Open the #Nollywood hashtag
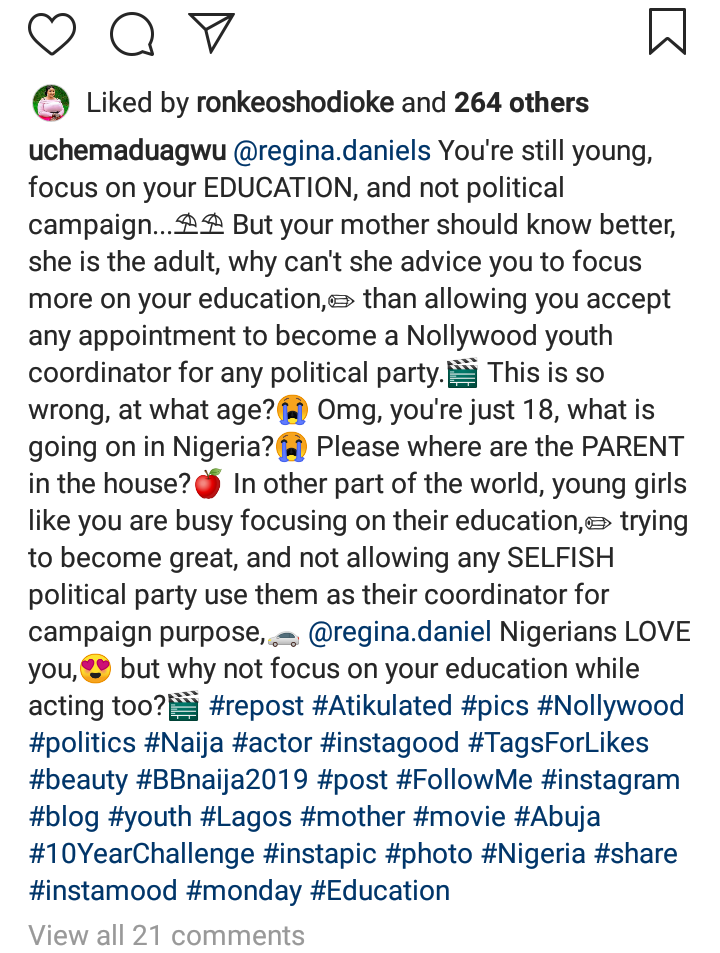The height and width of the screenshot is (953, 720). [x=611, y=706]
